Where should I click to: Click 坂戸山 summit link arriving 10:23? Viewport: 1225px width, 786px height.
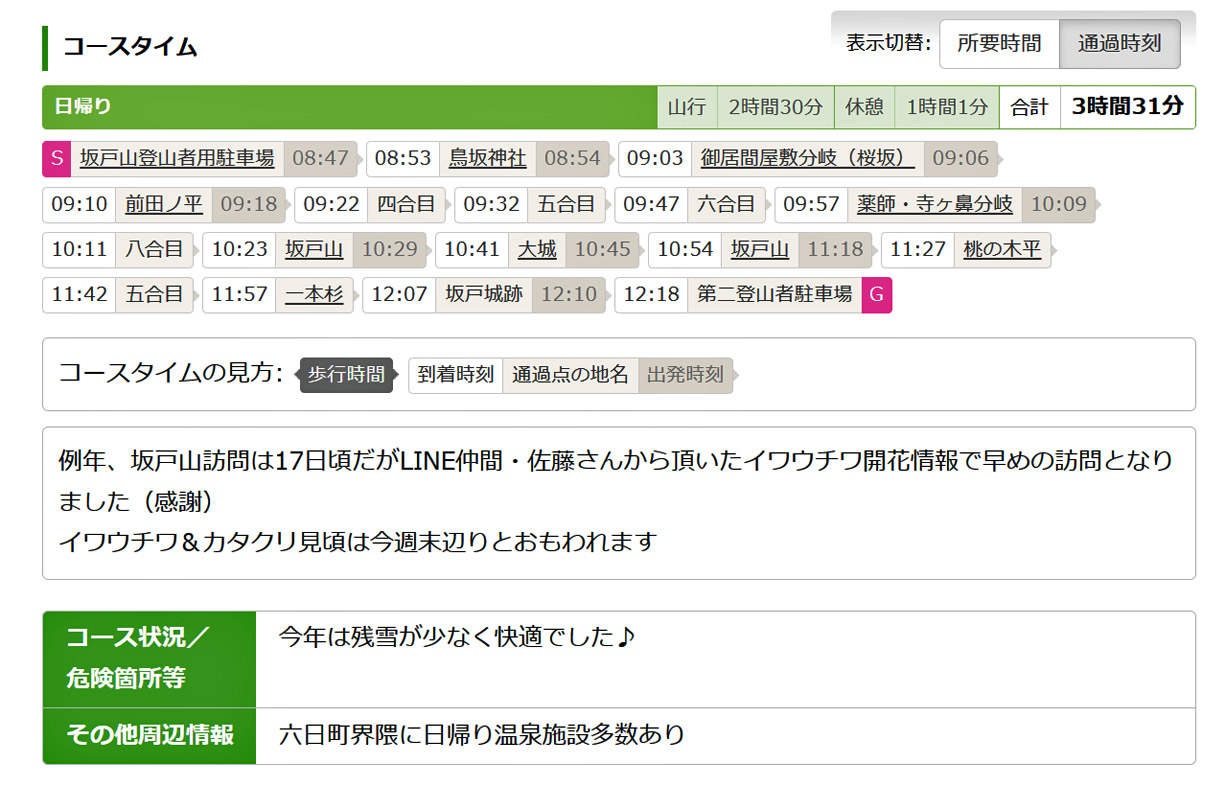(314, 249)
